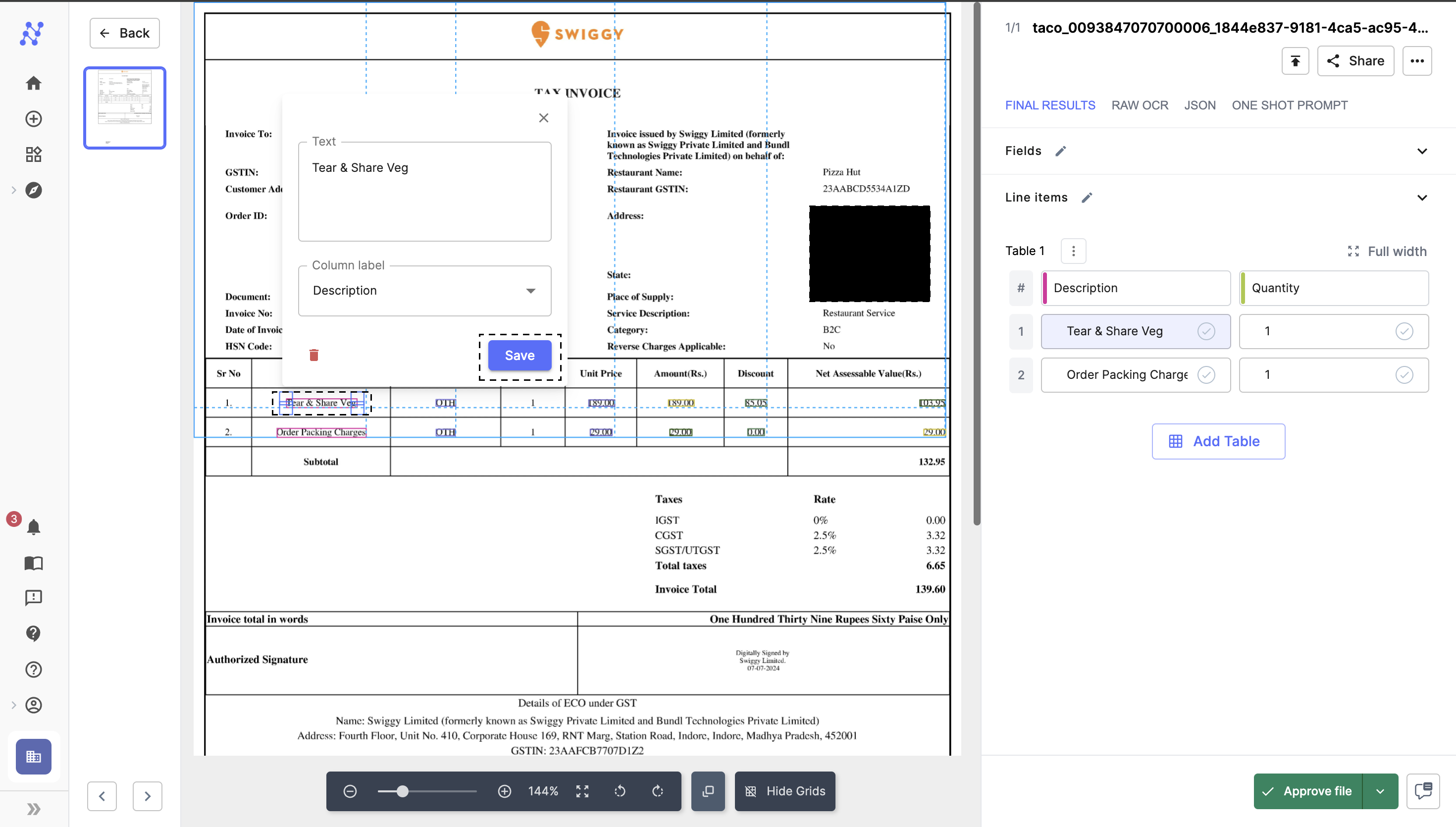Edit Line items with pencil icon
The width and height of the screenshot is (1456, 827).
[1087, 198]
